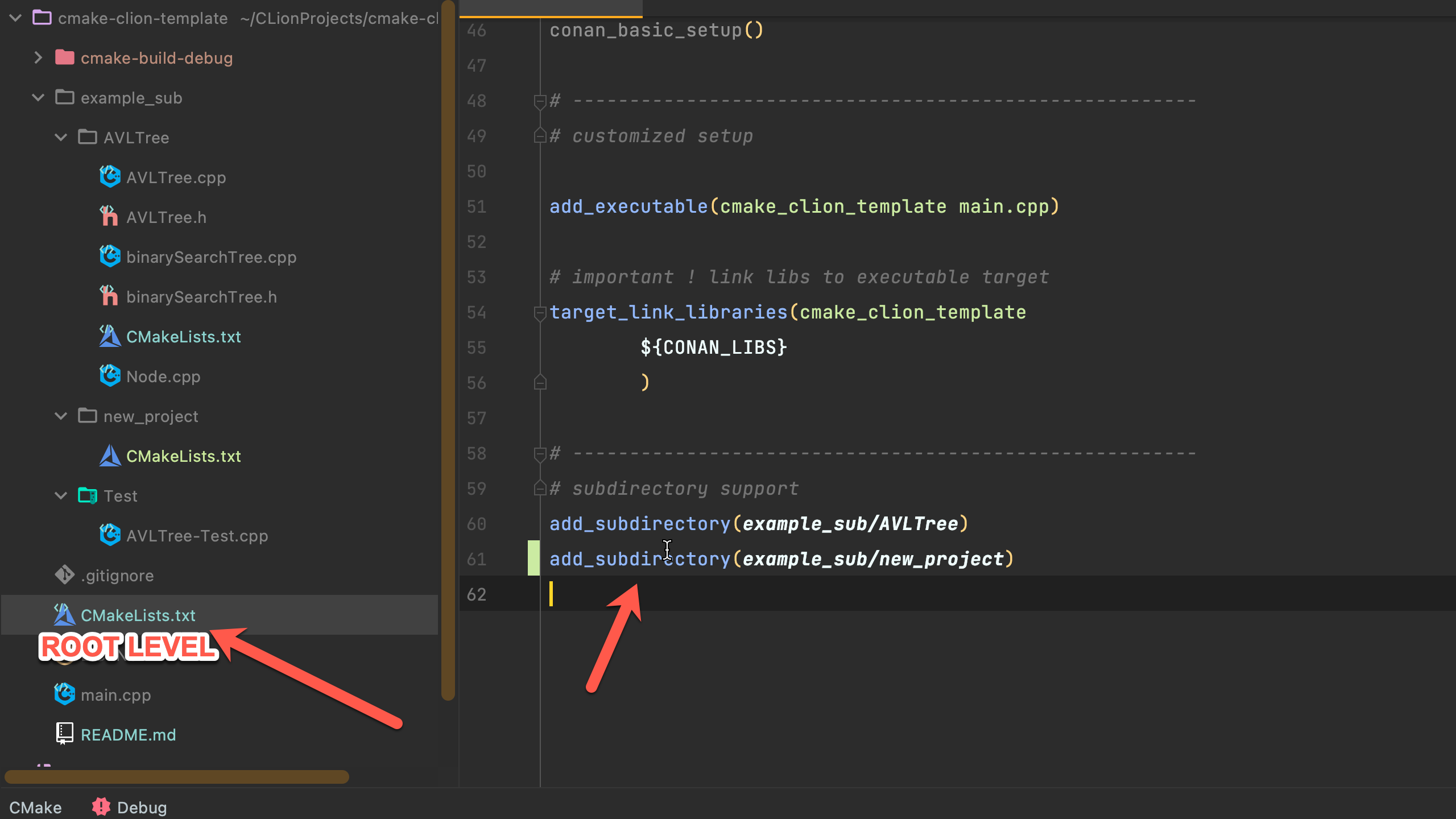Click the CMake icon of new_project CMakeLists.txt
Screen dimensions: 1456x819
110,456
